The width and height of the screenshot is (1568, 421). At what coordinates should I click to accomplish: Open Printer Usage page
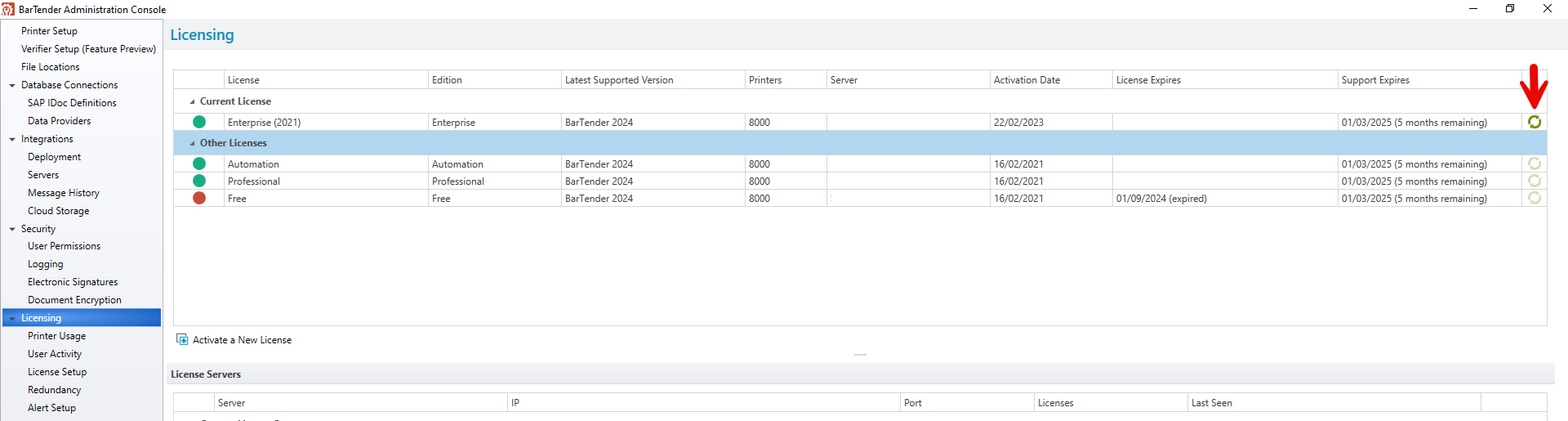56,336
